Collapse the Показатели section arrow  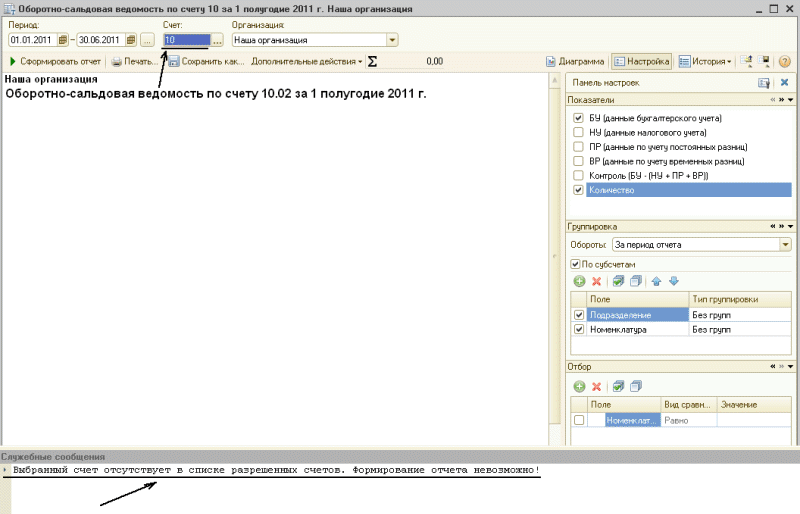(x=791, y=100)
